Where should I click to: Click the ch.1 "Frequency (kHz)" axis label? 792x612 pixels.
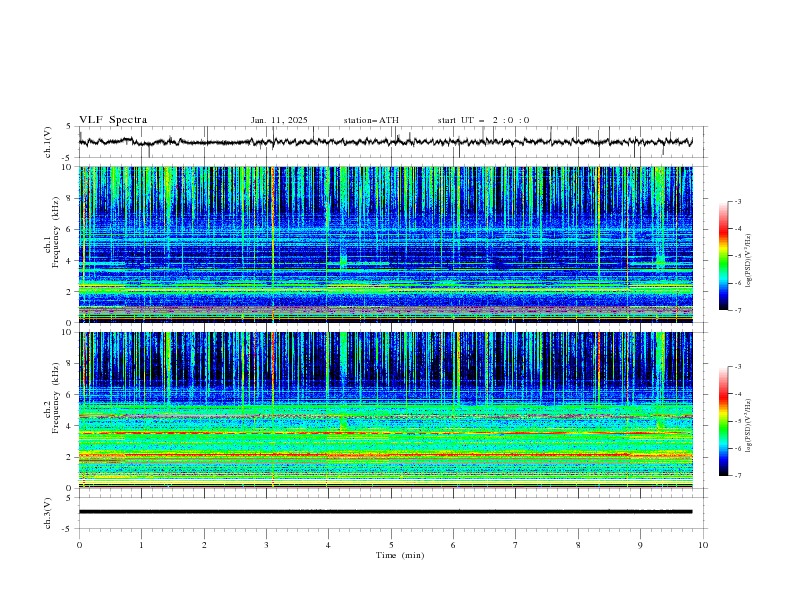[56, 232]
